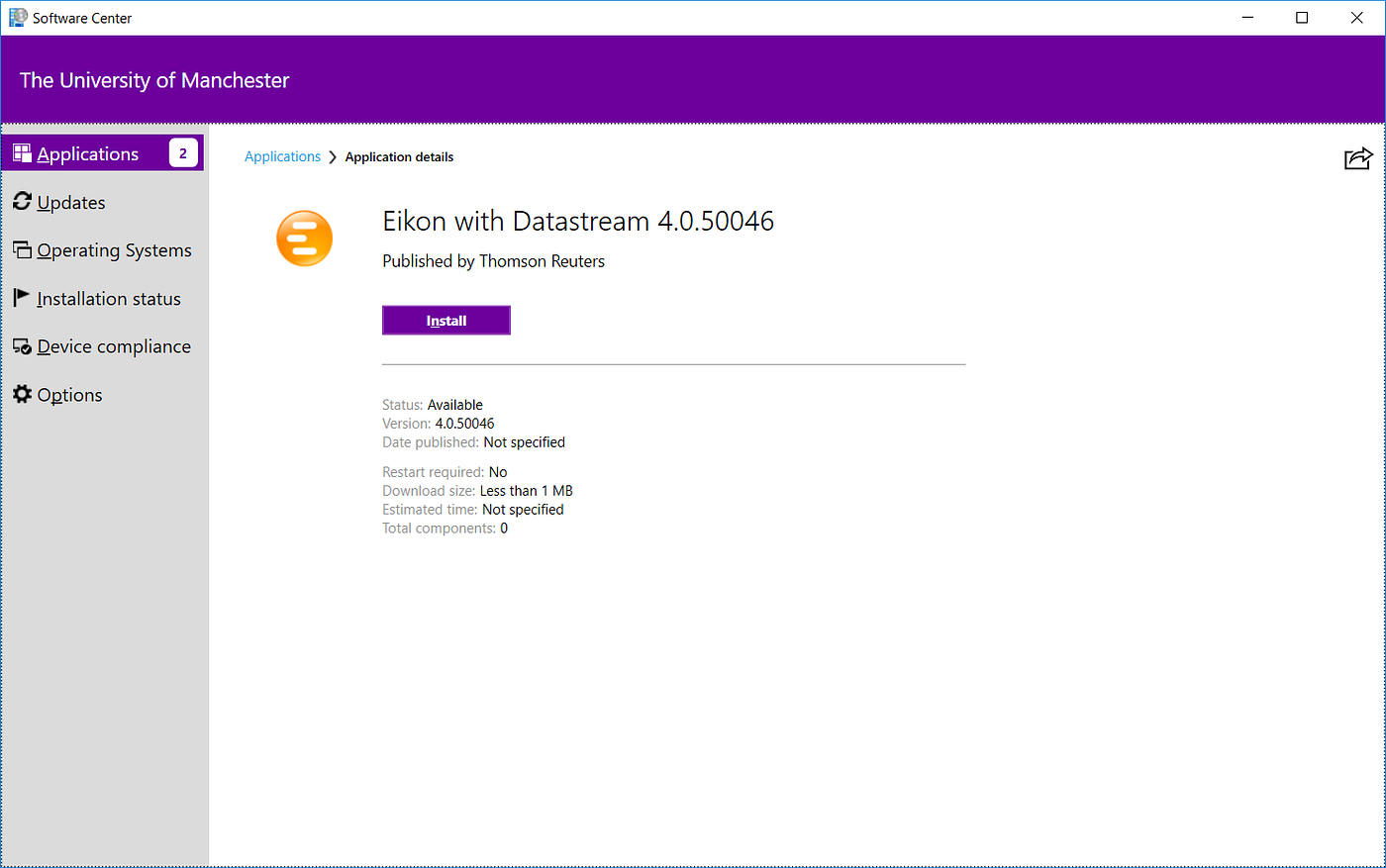
Task: Click 'Published by Thomson Reuters' text
Action: (x=493, y=261)
